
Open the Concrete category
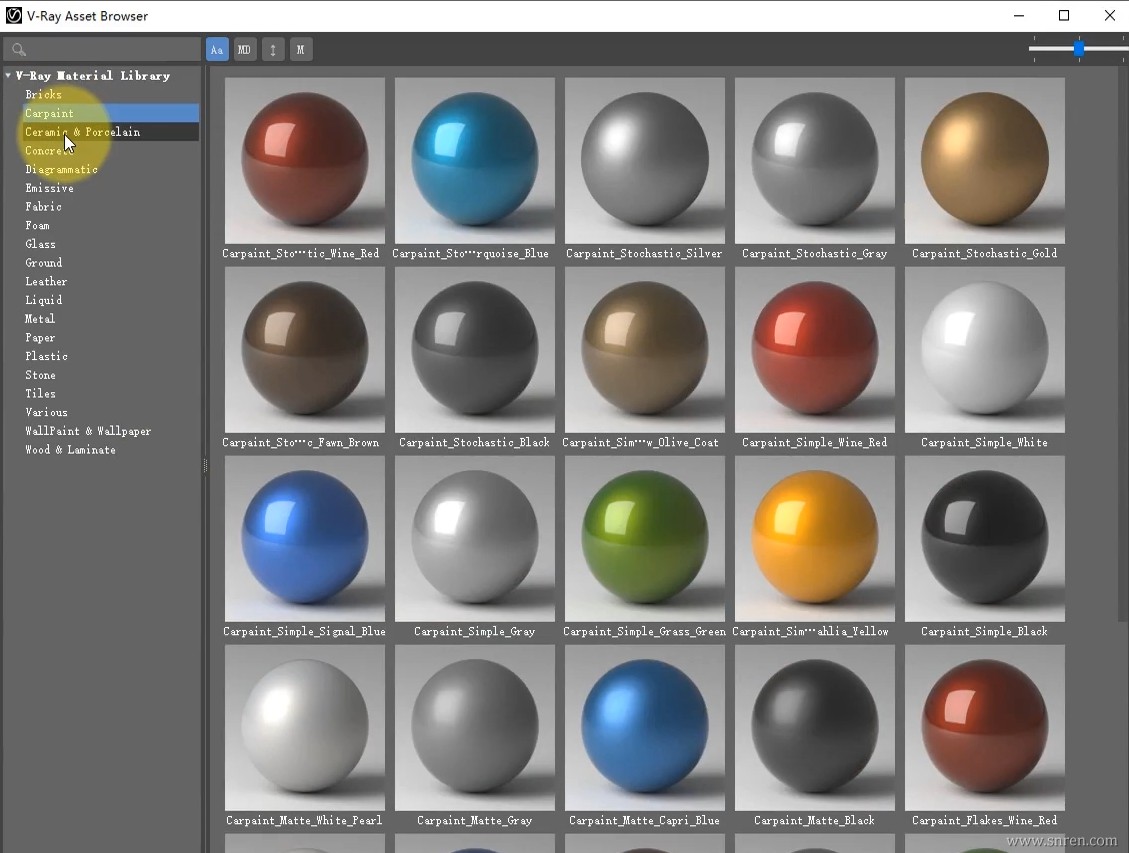(49, 150)
